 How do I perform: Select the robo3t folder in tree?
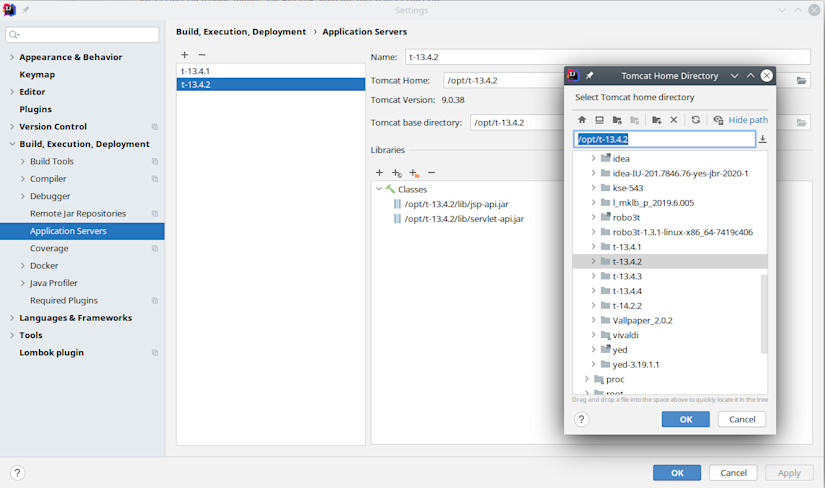point(626,217)
